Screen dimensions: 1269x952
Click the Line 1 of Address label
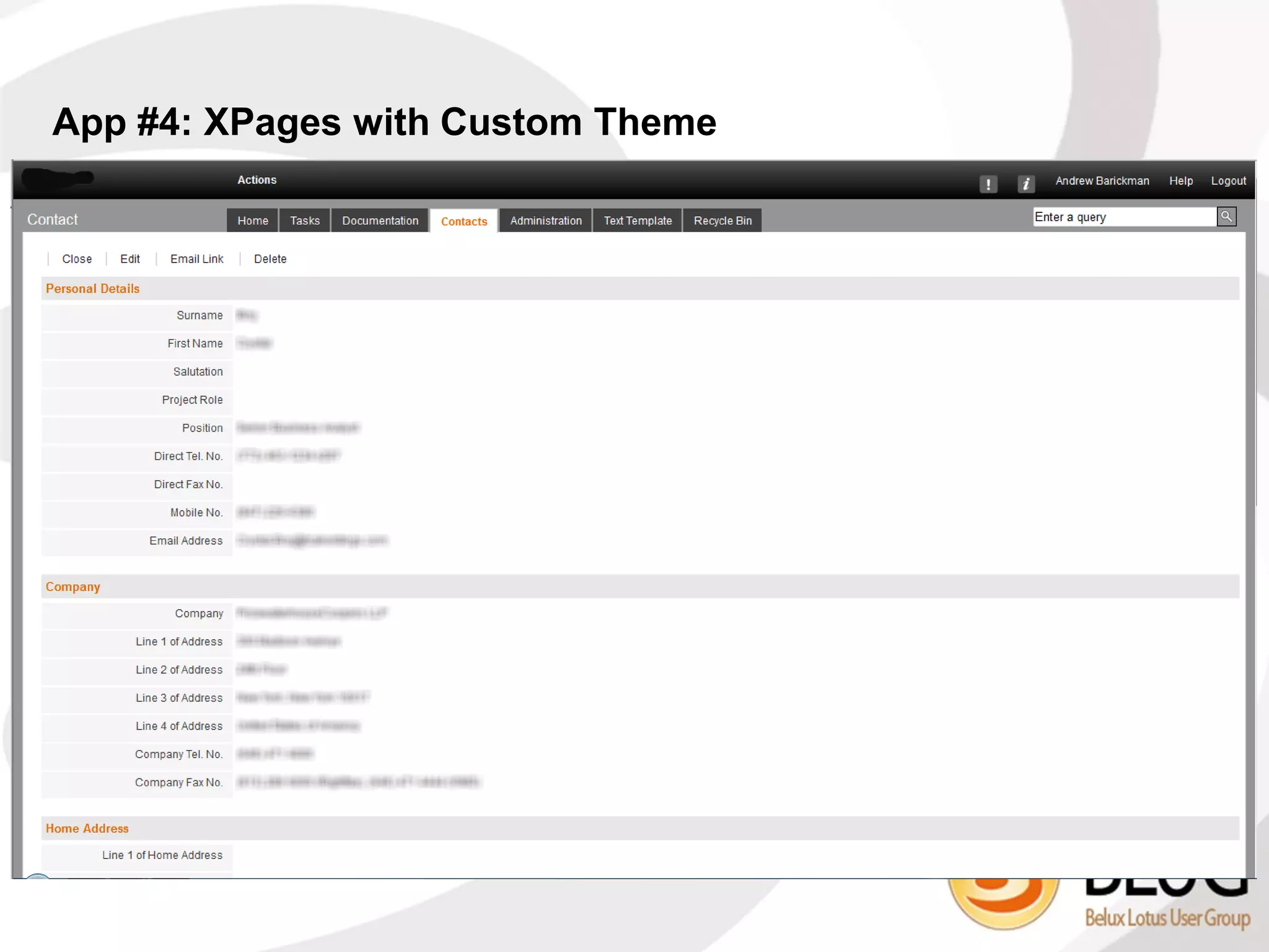click(179, 642)
